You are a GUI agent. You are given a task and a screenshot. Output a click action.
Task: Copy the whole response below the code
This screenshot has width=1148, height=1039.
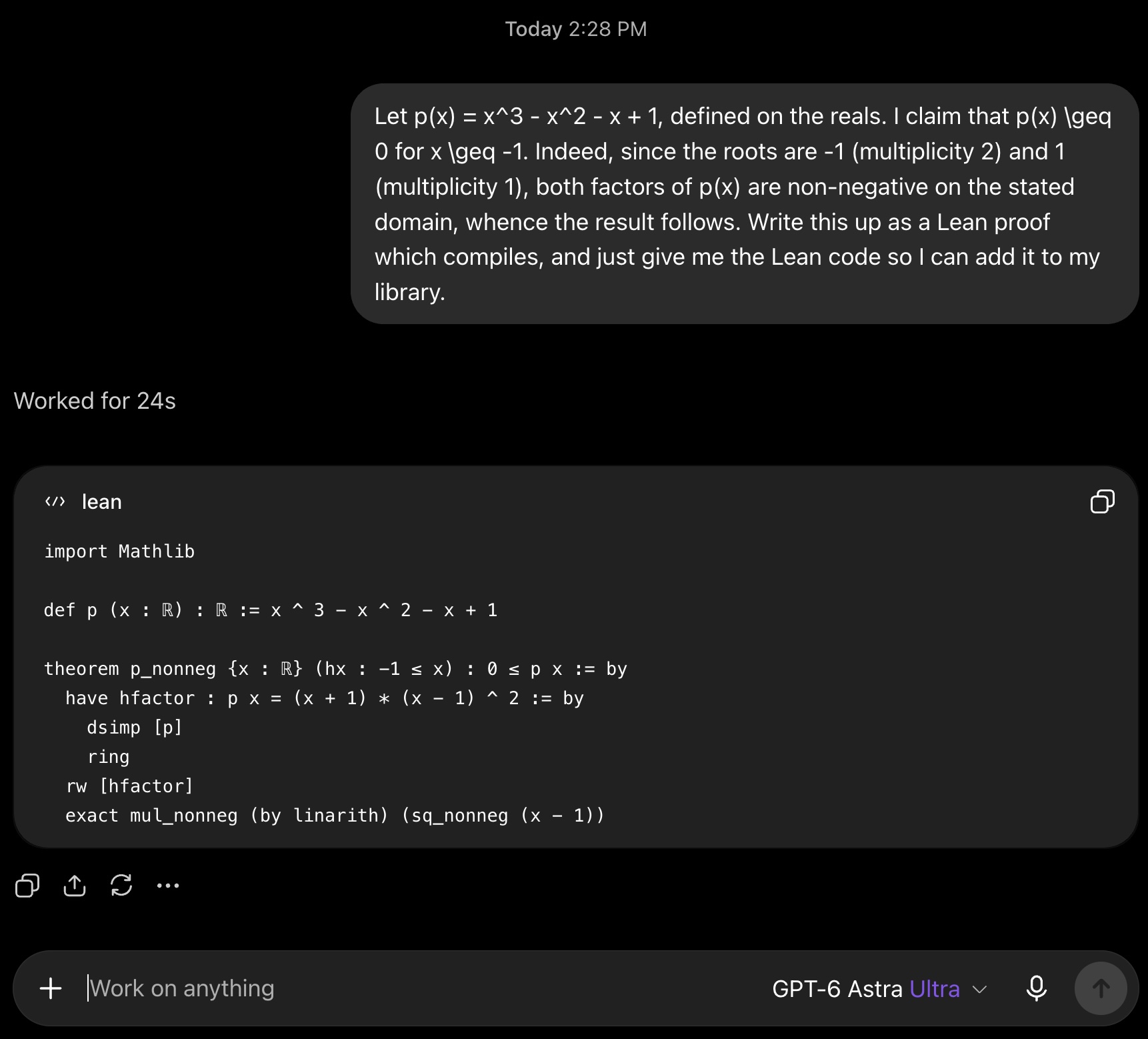point(27,886)
